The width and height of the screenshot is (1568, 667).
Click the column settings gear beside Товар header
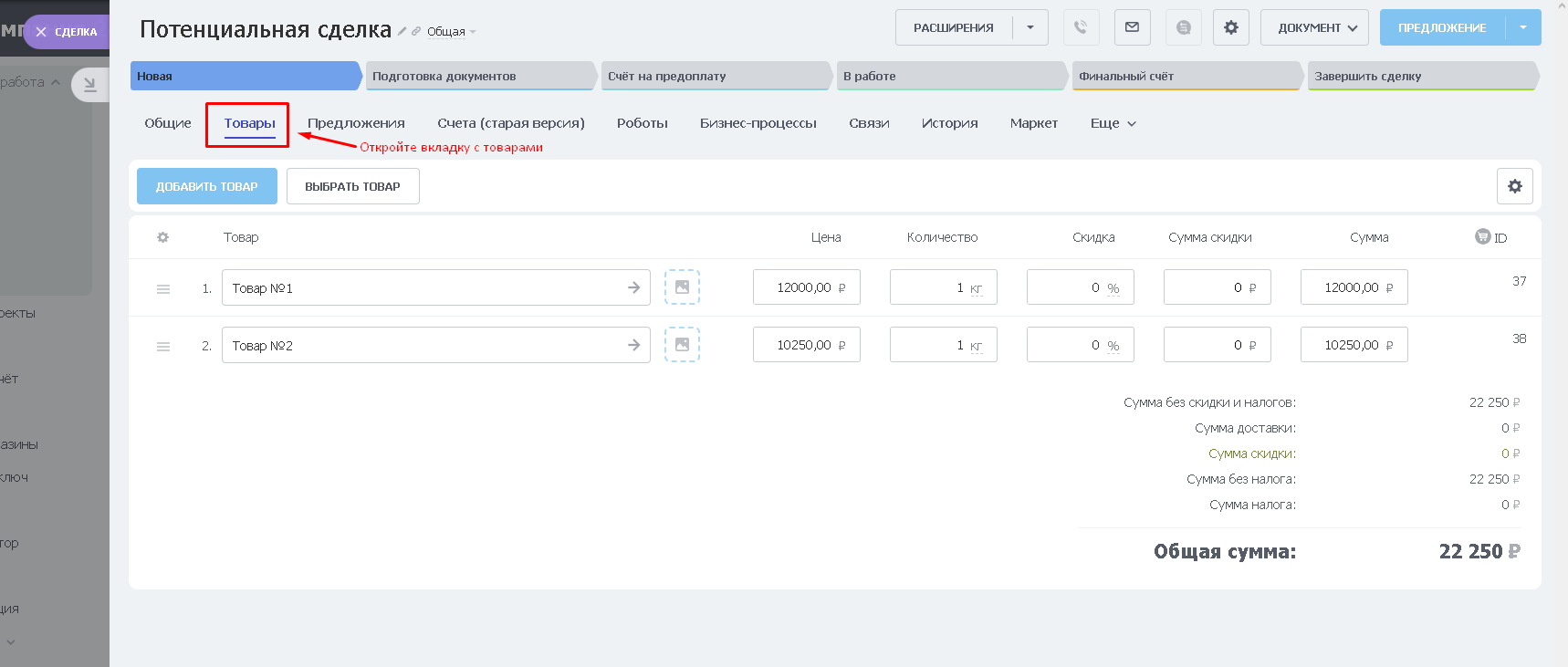[162, 237]
